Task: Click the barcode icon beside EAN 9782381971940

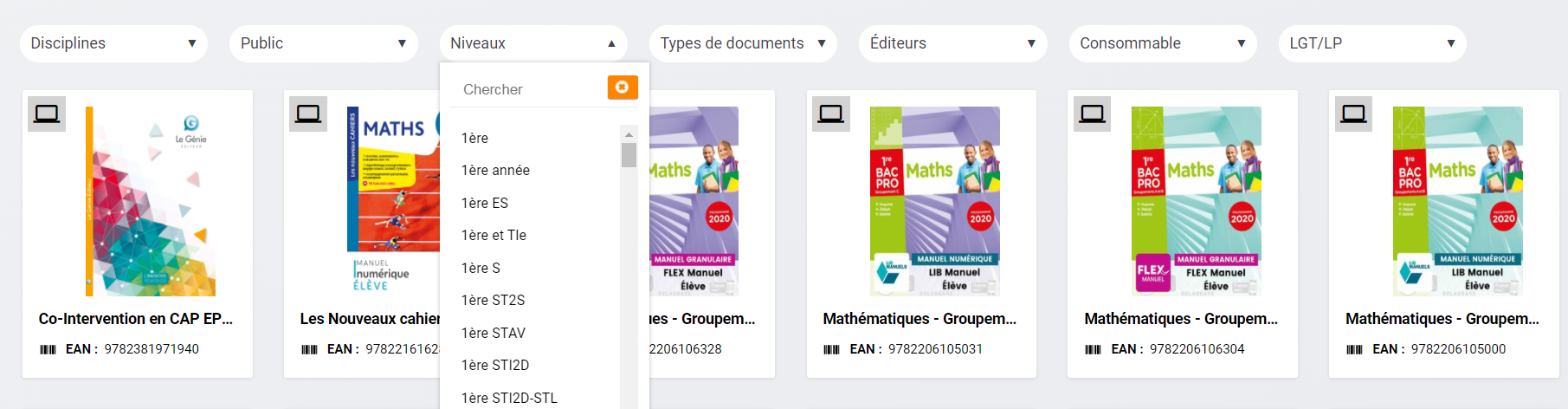Action: (48, 349)
